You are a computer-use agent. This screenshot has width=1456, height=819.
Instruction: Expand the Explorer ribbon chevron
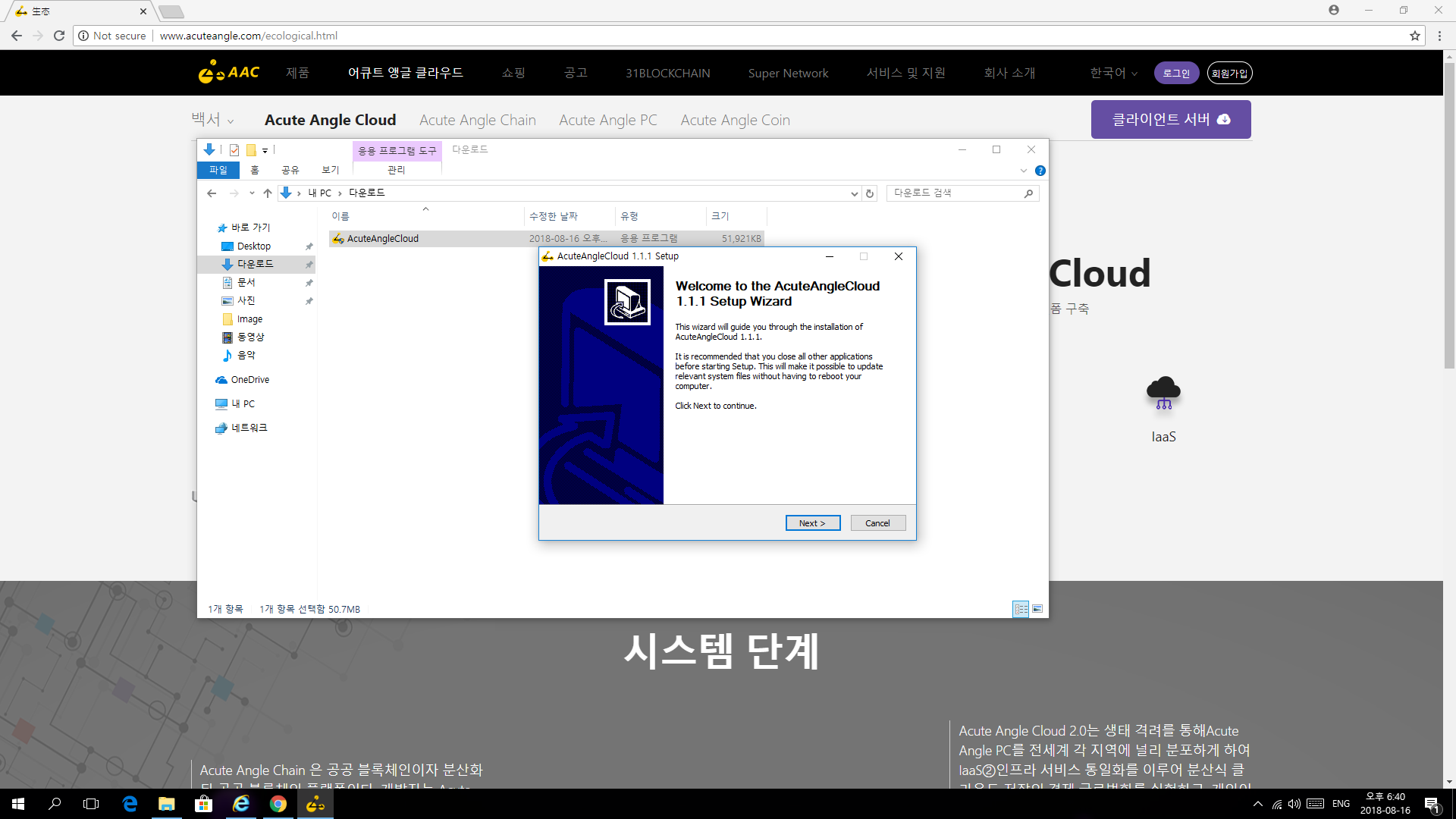(x=1023, y=171)
